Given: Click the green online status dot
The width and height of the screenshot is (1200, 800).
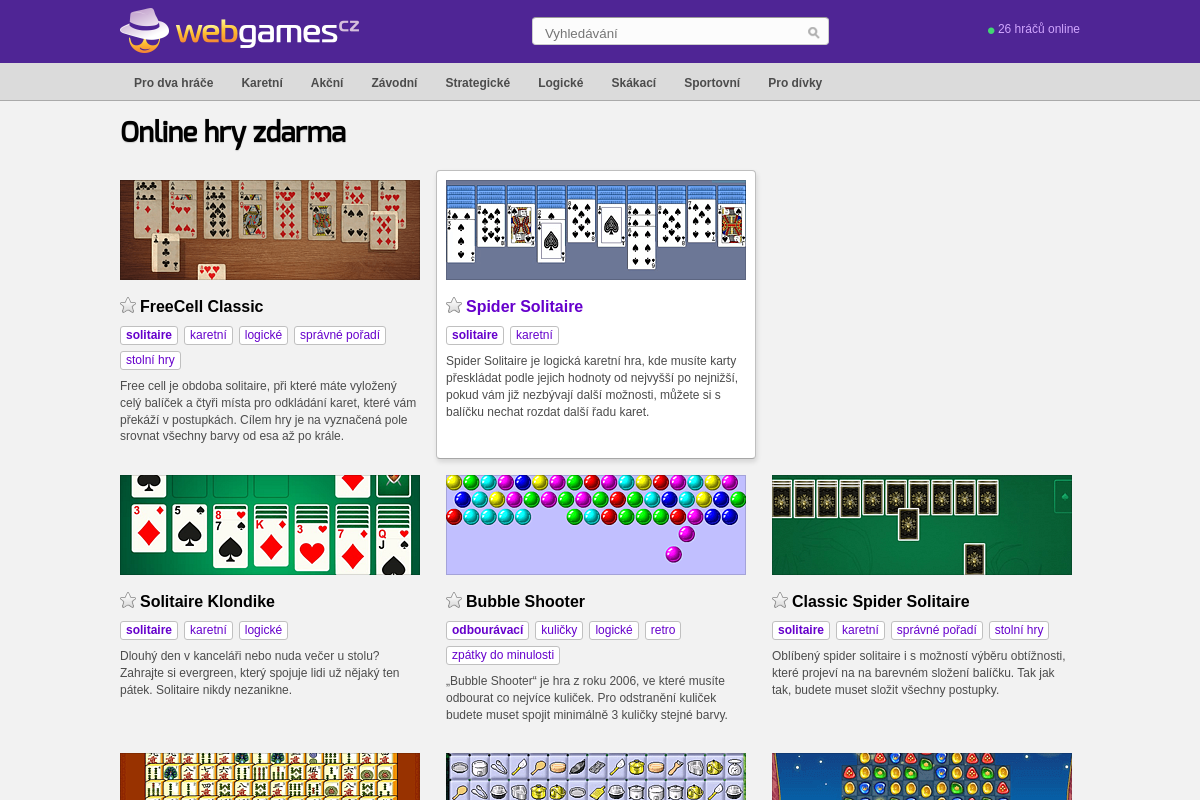Looking at the screenshot, I should tap(990, 30).
